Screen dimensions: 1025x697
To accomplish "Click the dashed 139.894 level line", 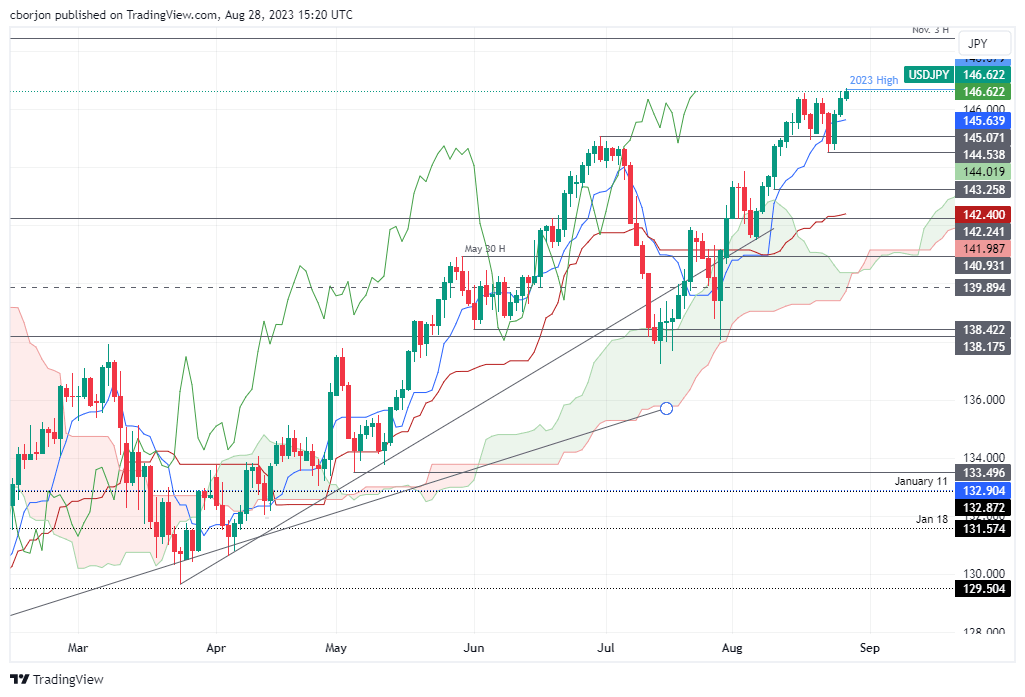I will [x=500, y=289].
